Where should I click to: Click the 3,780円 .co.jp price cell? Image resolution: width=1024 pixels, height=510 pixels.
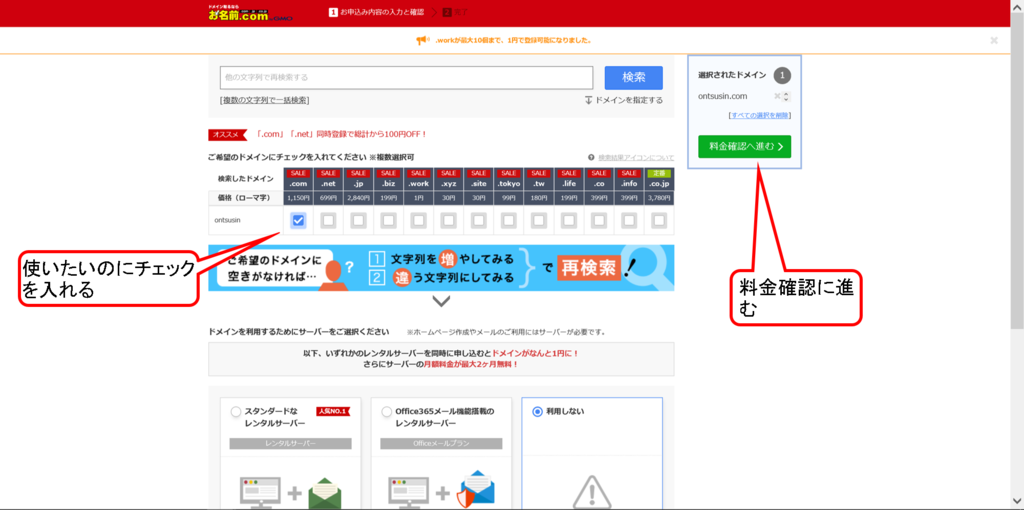tap(659, 198)
